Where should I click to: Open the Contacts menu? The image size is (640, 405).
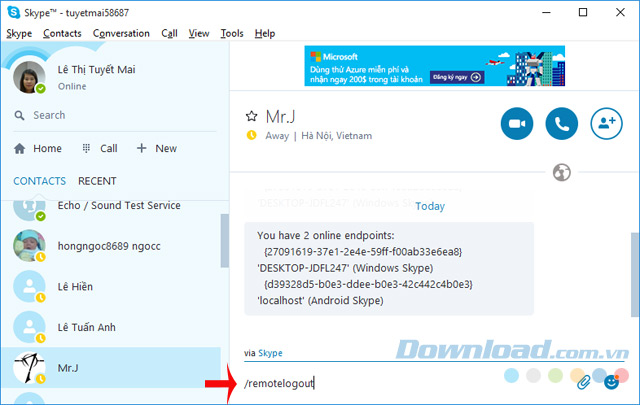pyautogui.click(x=62, y=33)
